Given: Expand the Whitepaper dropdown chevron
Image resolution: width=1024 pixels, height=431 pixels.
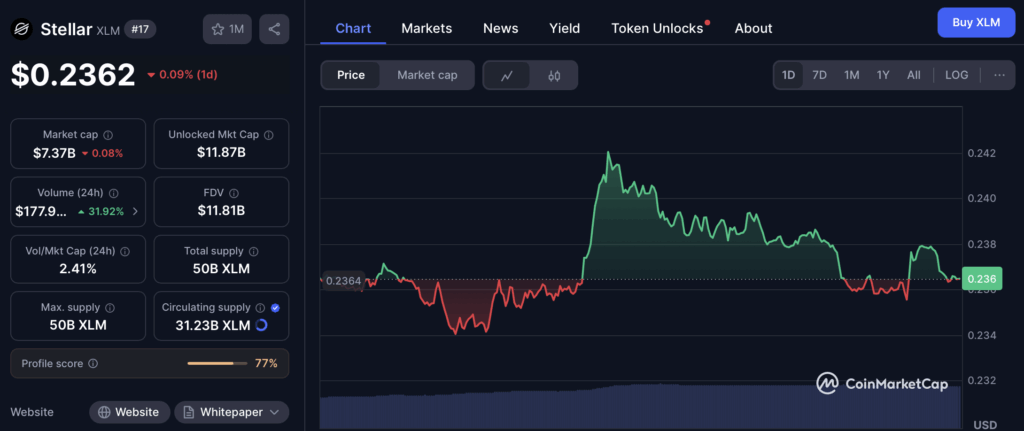Looking at the screenshot, I should coord(274,412).
